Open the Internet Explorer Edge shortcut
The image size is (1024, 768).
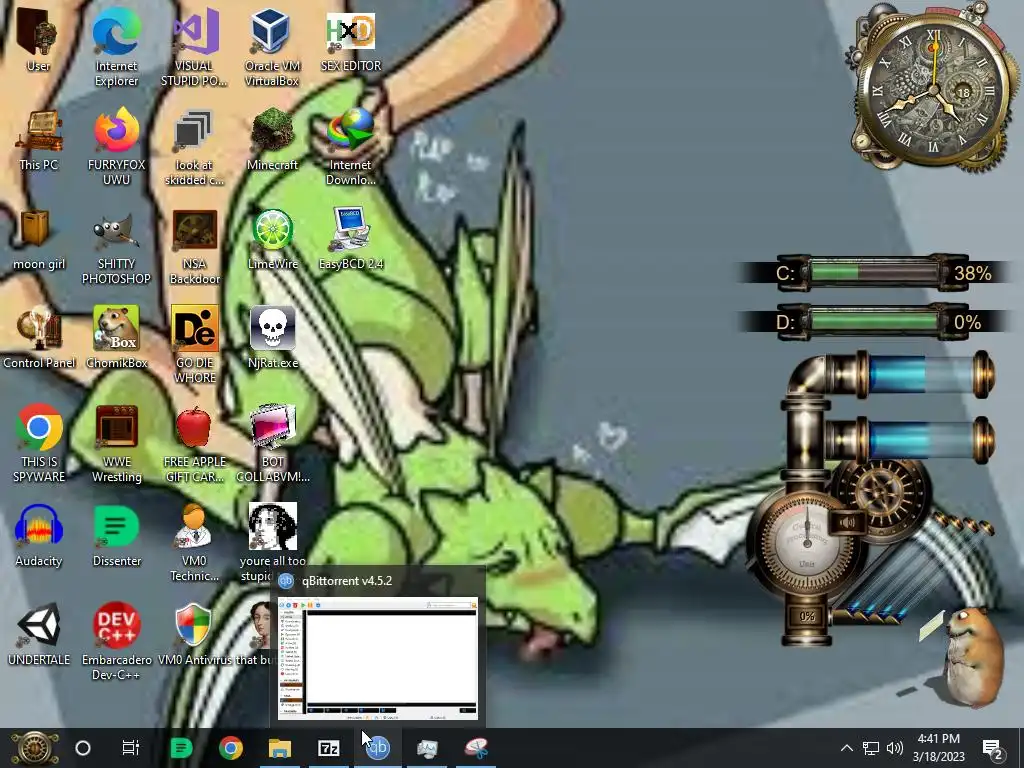pos(116,46)
